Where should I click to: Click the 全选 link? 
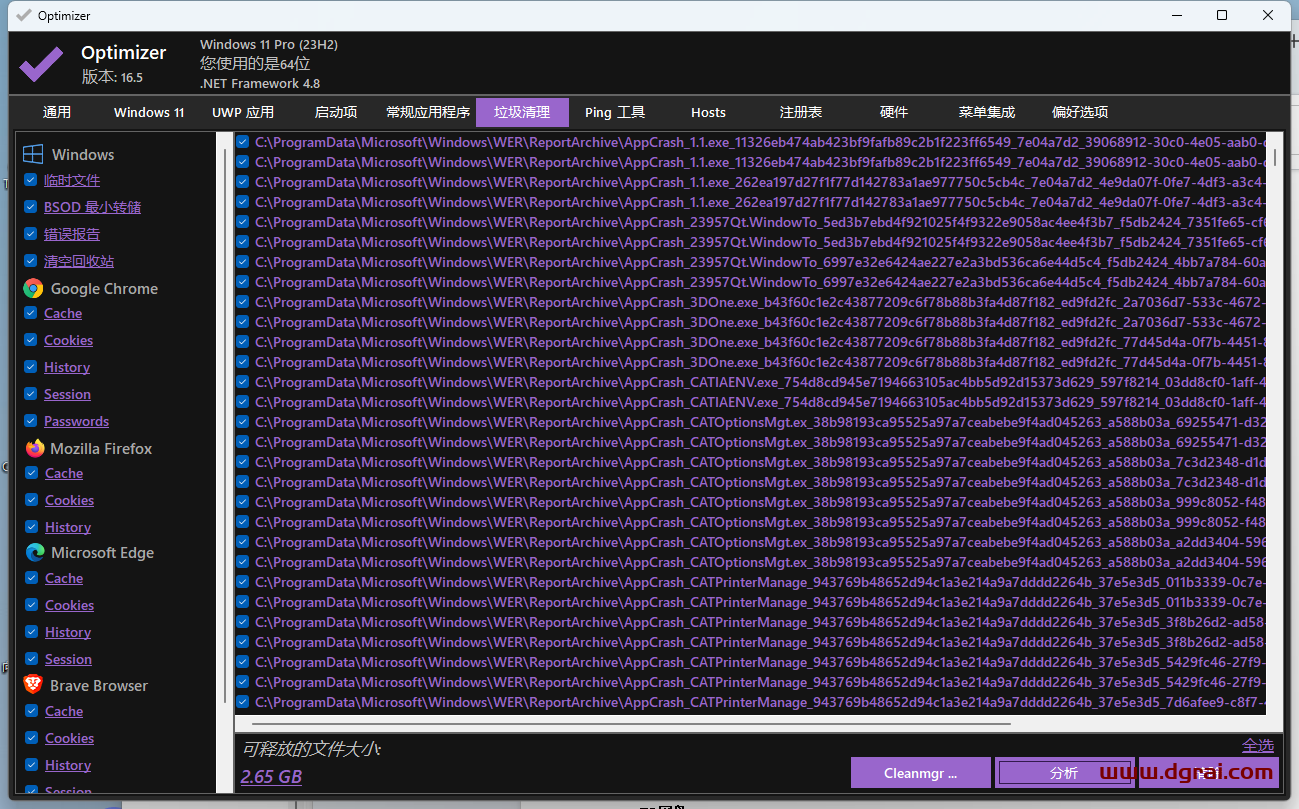tap(1258, 745)
